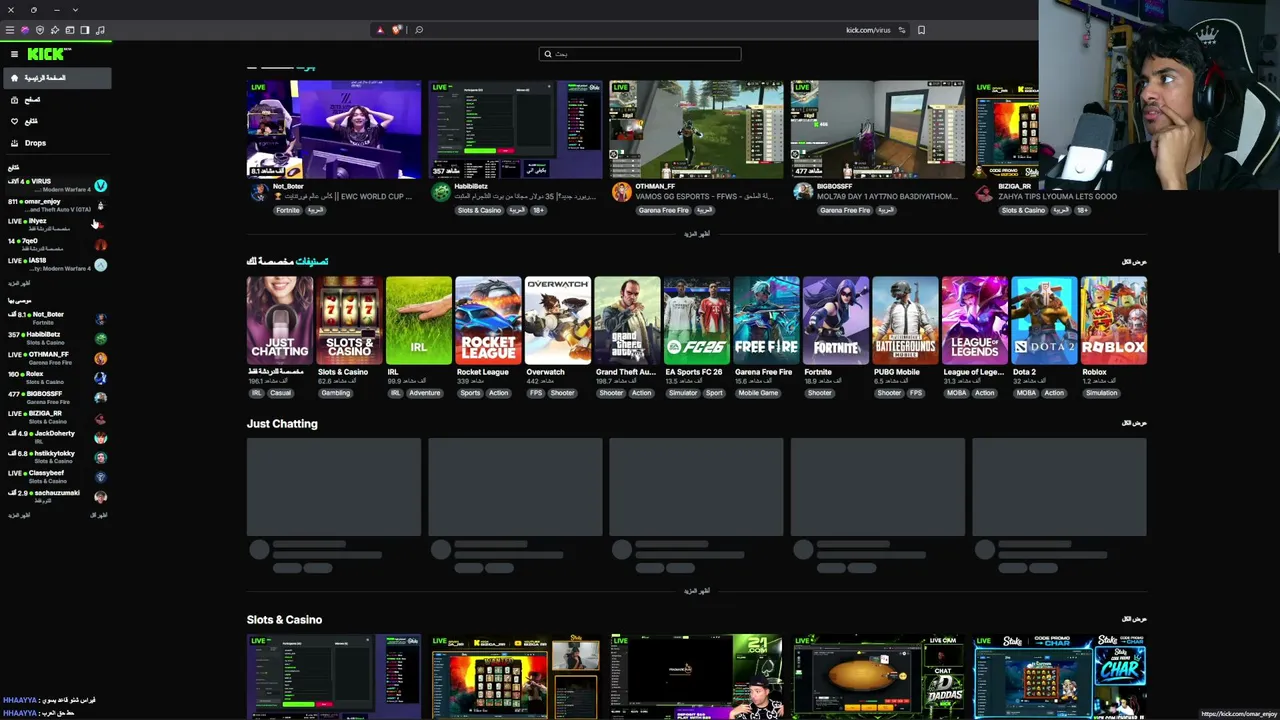Image resolution: width=1280 pixels, height=720 pixels.
Task: Open OTHMAN_FF live stream thumbnail
Action: (696, 130)
